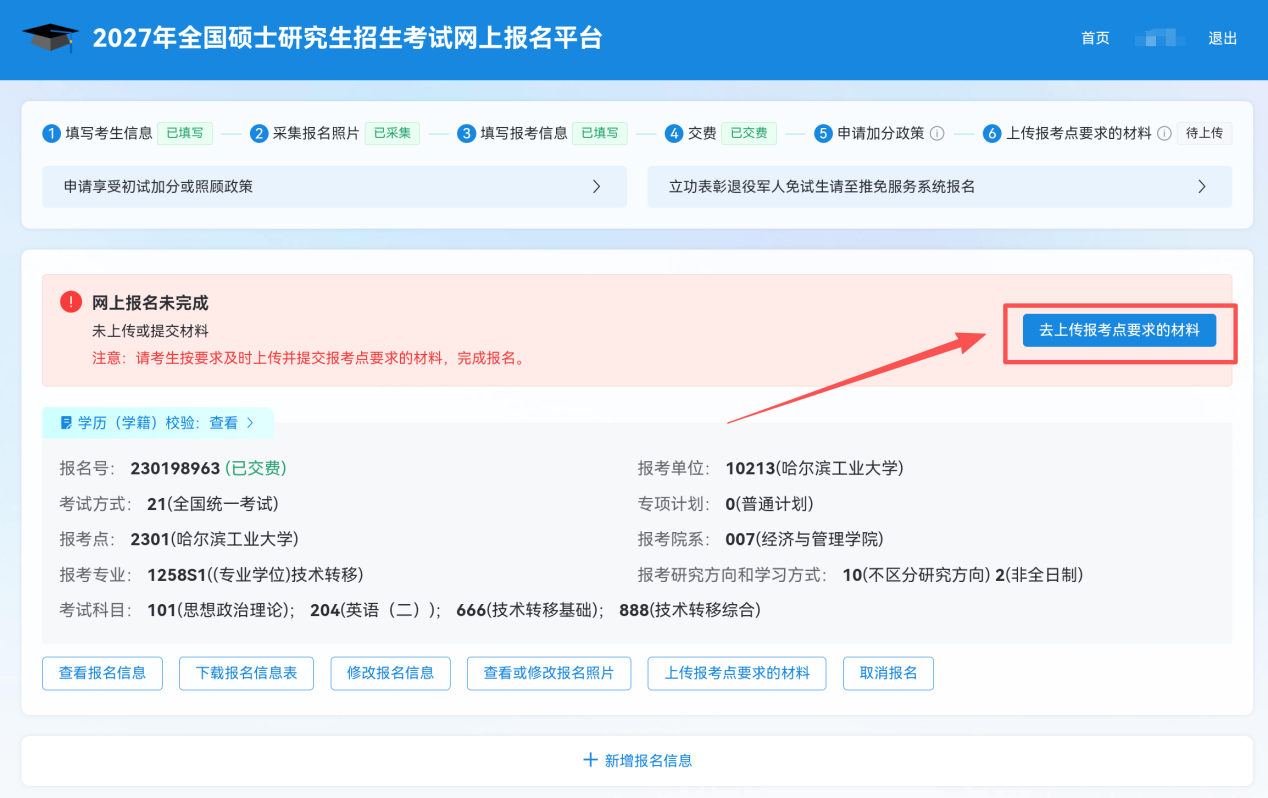Select step 5 circle 申请加分政策
This screenshot has width=1268, height=798.
(x=823, y=134)
